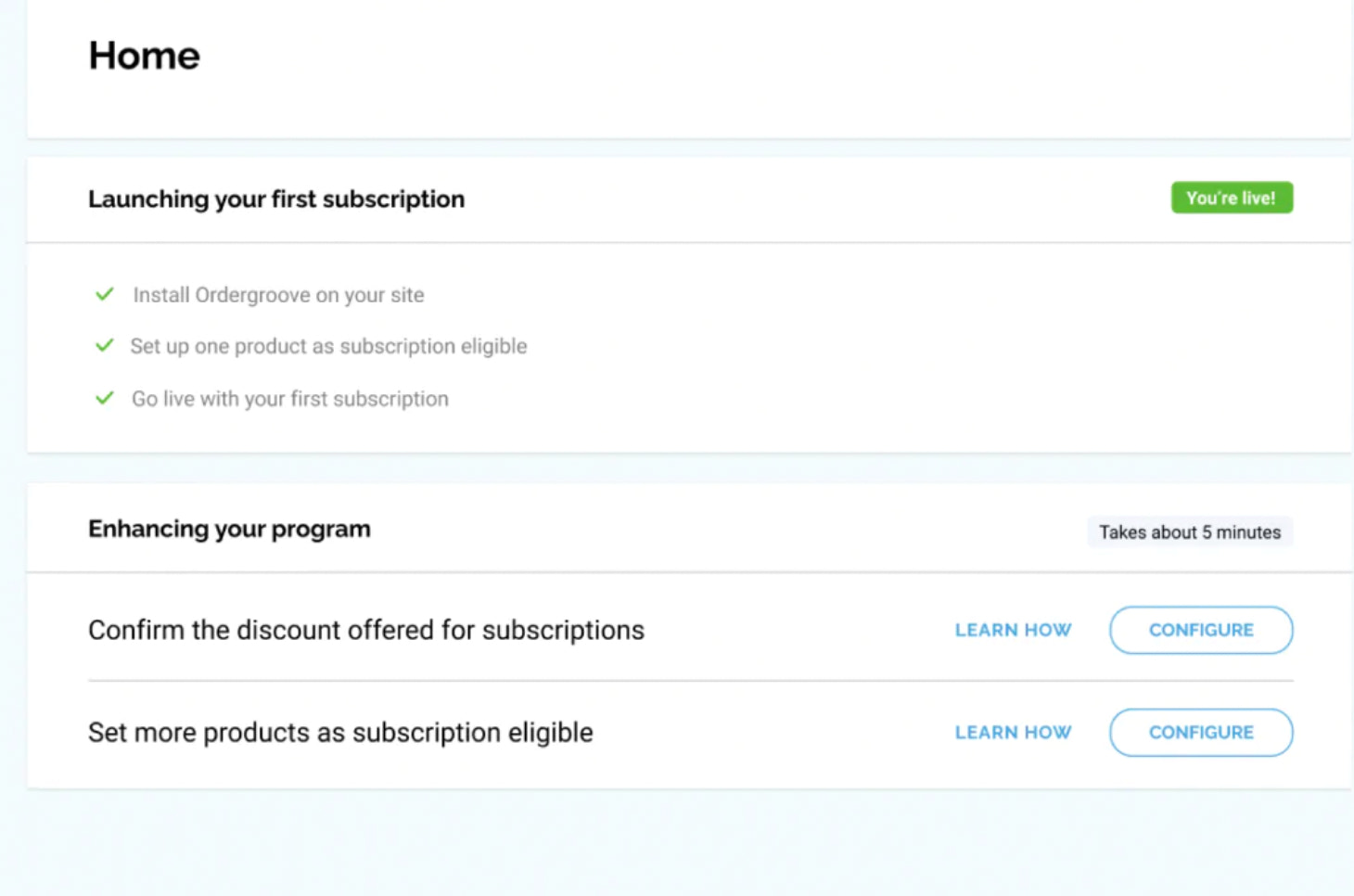Open Learn How for subscription discount
The height and width of the screenshot is (896, 1354).
tap(1013, 630)
